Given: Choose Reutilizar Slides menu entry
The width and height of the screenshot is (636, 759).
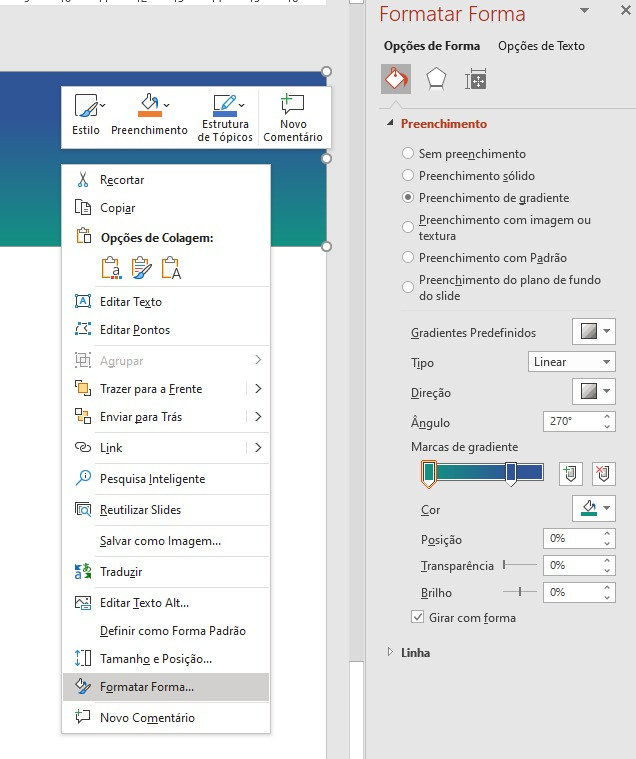Looking at the screenshot, I should click(166, 510).
